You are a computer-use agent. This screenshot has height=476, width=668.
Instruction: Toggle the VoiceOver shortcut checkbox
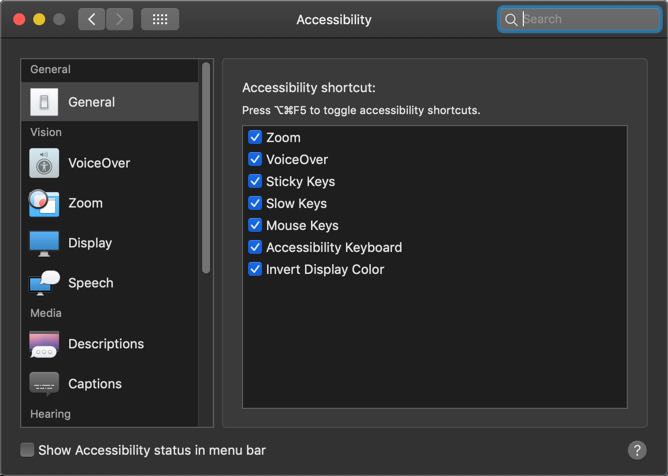(x=255, y=160)
